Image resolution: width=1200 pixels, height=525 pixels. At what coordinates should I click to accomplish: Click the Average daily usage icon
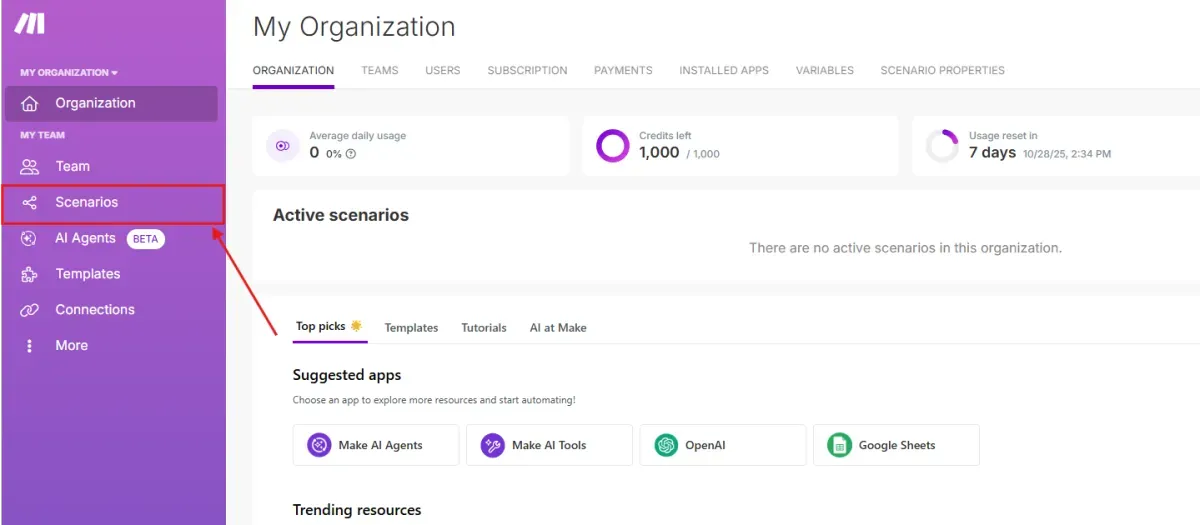click(x=283, y=146)
